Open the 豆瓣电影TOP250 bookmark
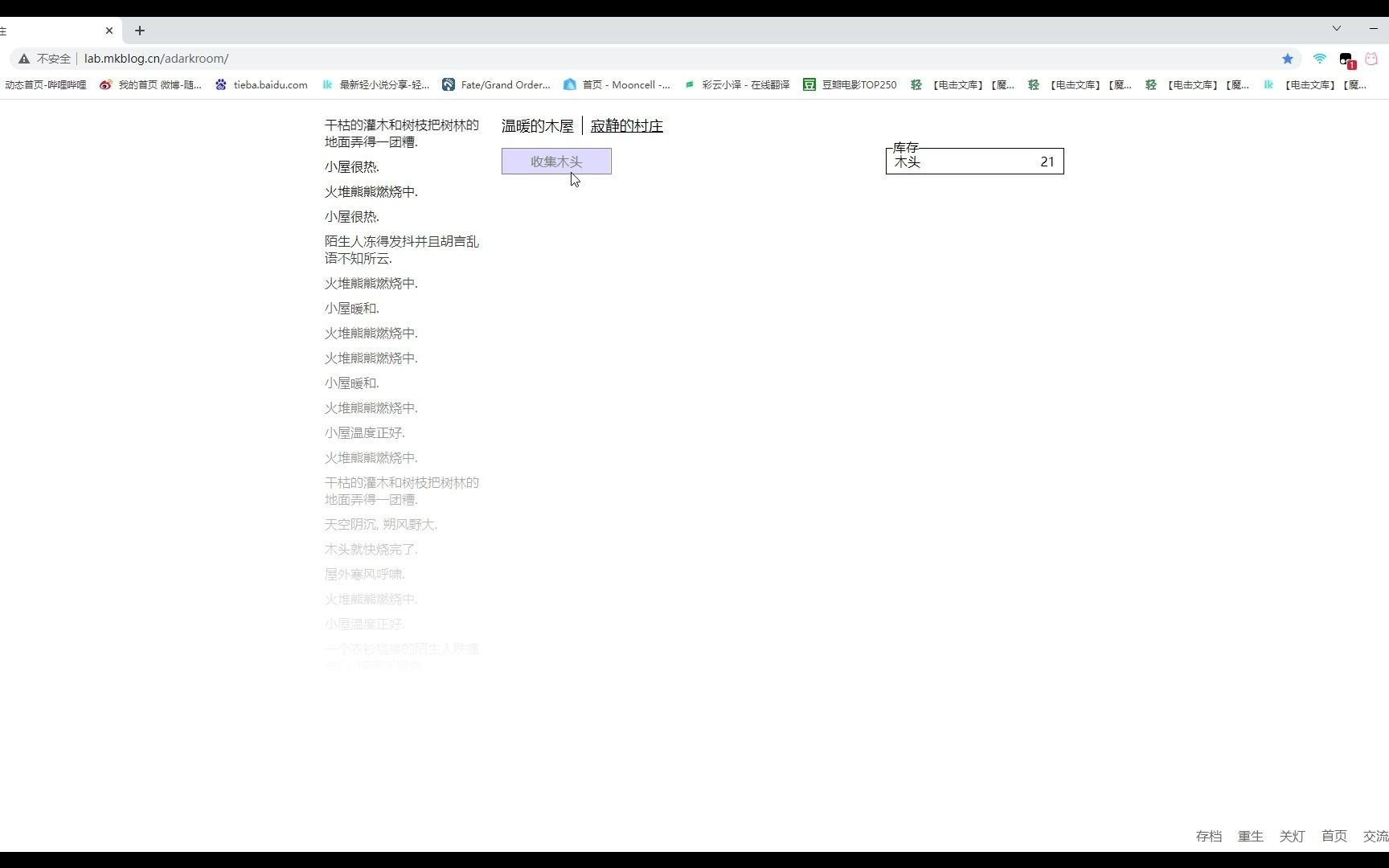This screenshot has height=868, width=1389. point(850,84)
